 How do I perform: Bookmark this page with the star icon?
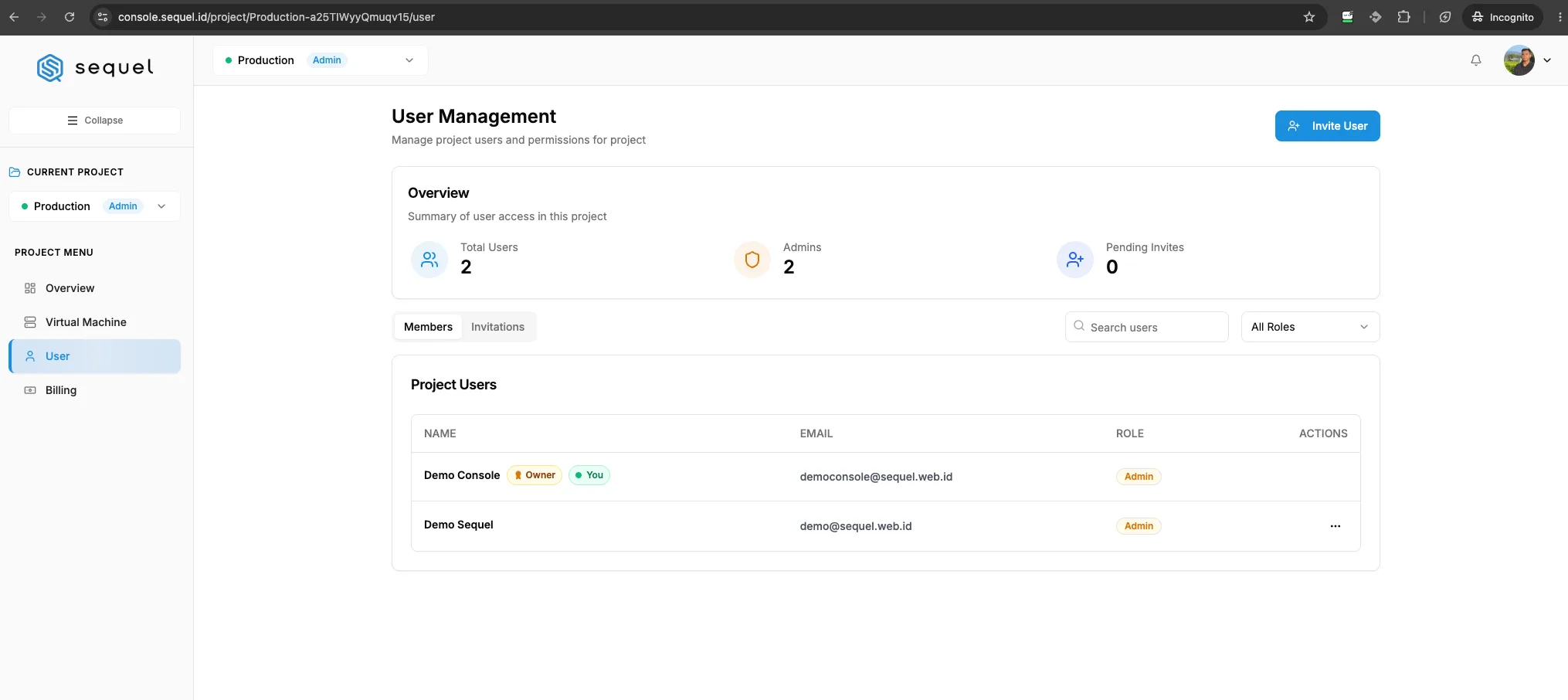coord(1308,17)
